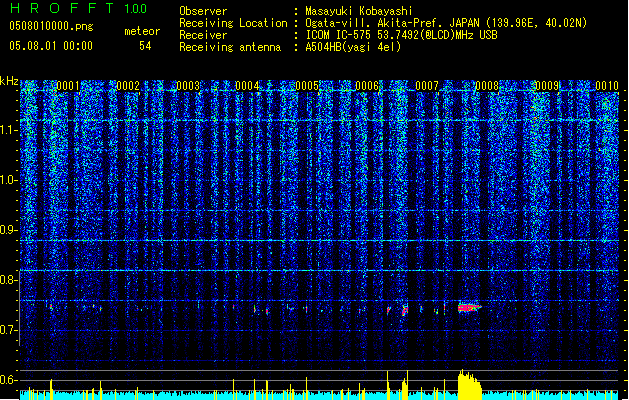Click time marker 0006

pyautogui.click(x=367, y=86)
